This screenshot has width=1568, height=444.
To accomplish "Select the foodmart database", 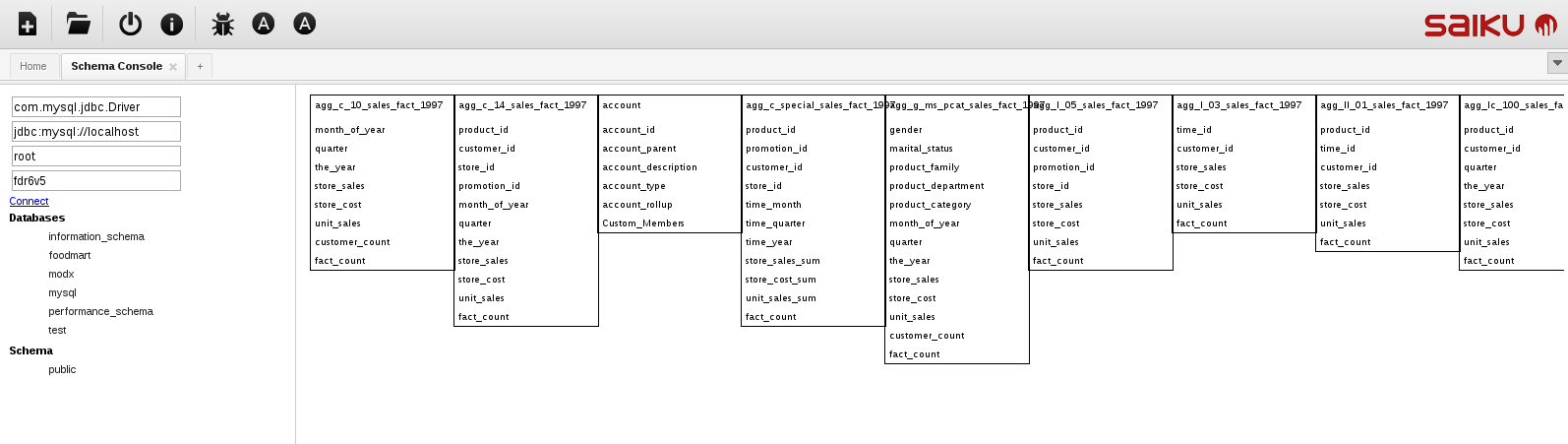I will point(70,255).
